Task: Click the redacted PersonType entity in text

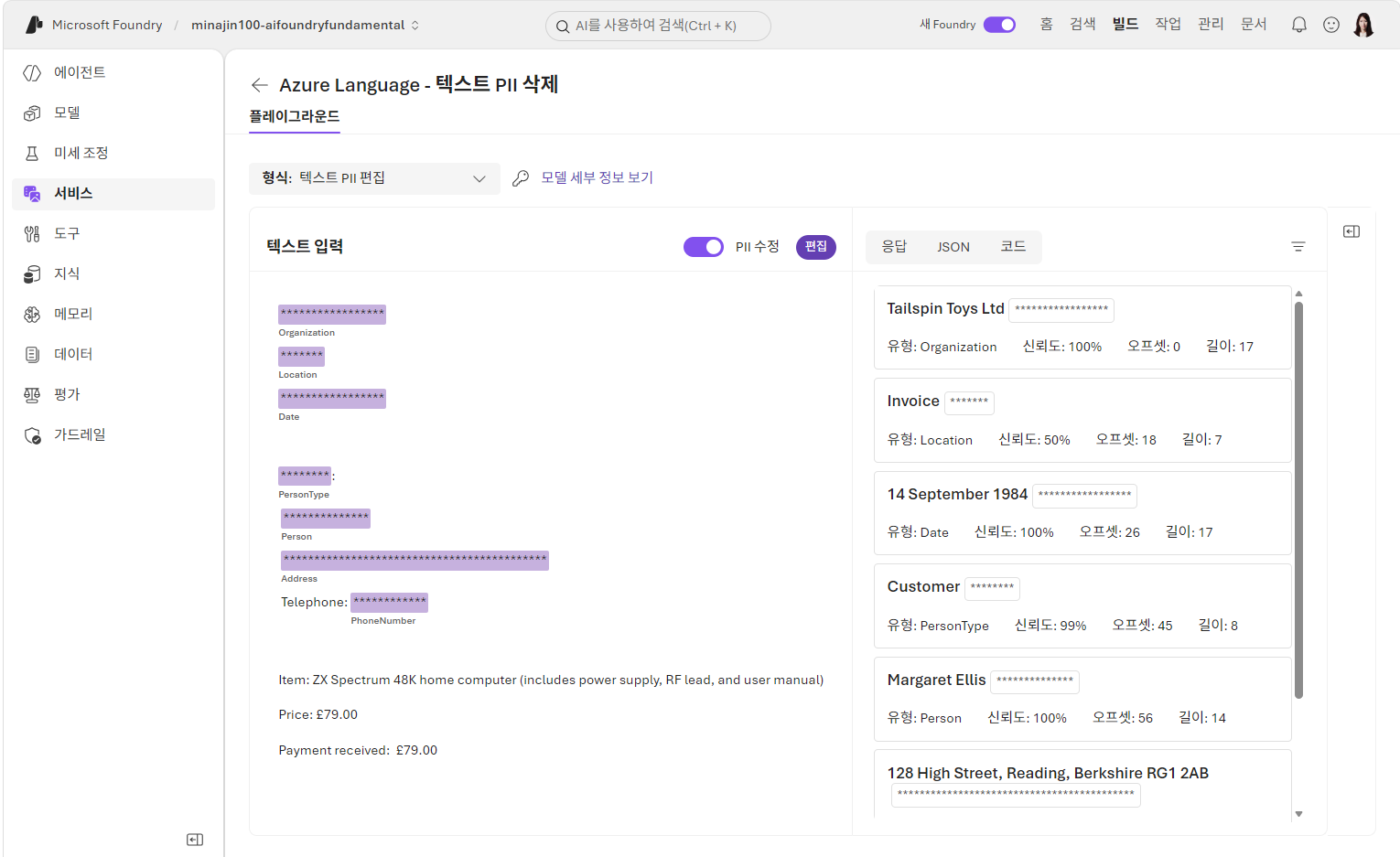Action: pyautogui.click(x=305, y=476)
